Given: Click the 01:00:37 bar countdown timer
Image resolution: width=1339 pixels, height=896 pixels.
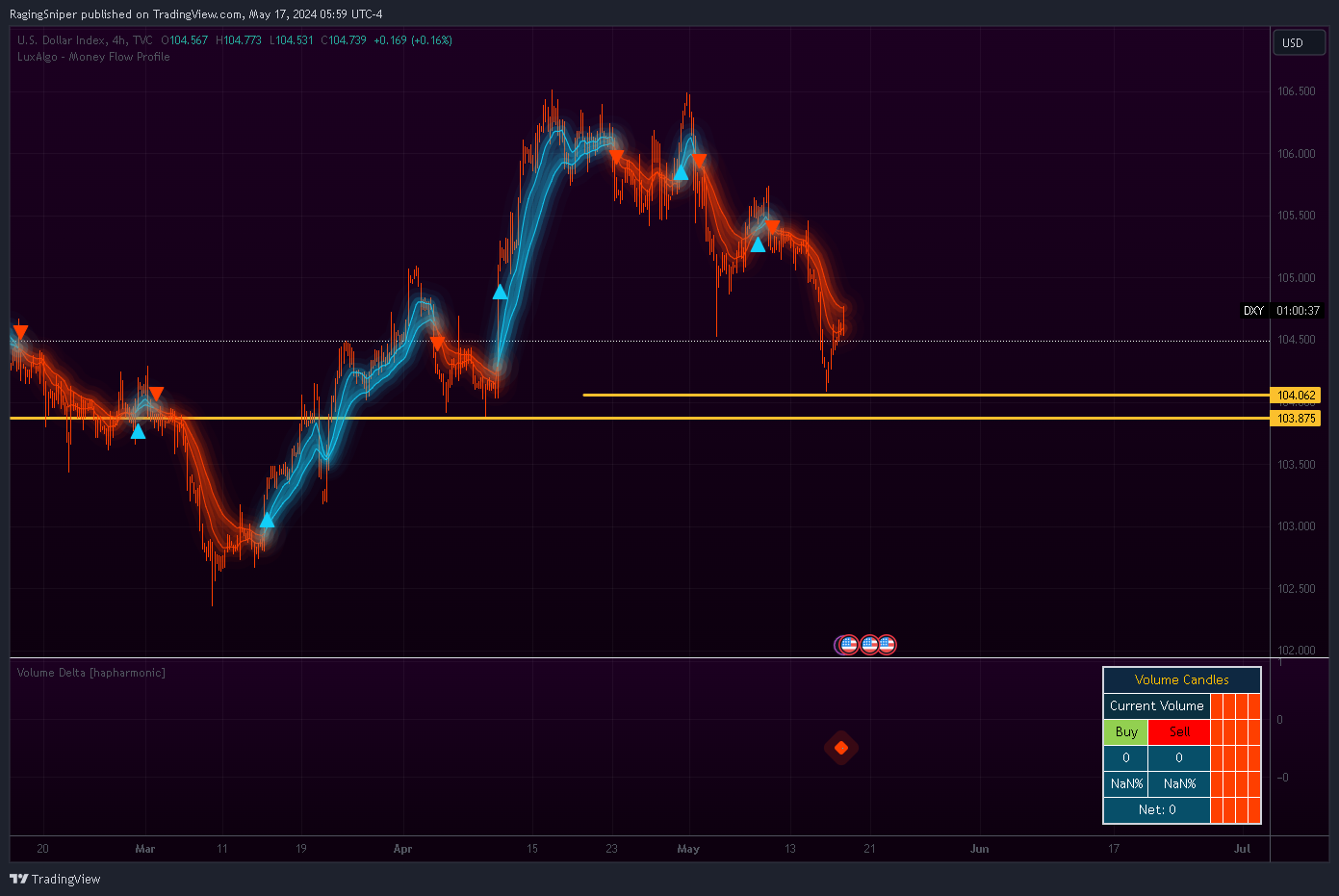Looking at the screenshot, I should [1298, 311].
